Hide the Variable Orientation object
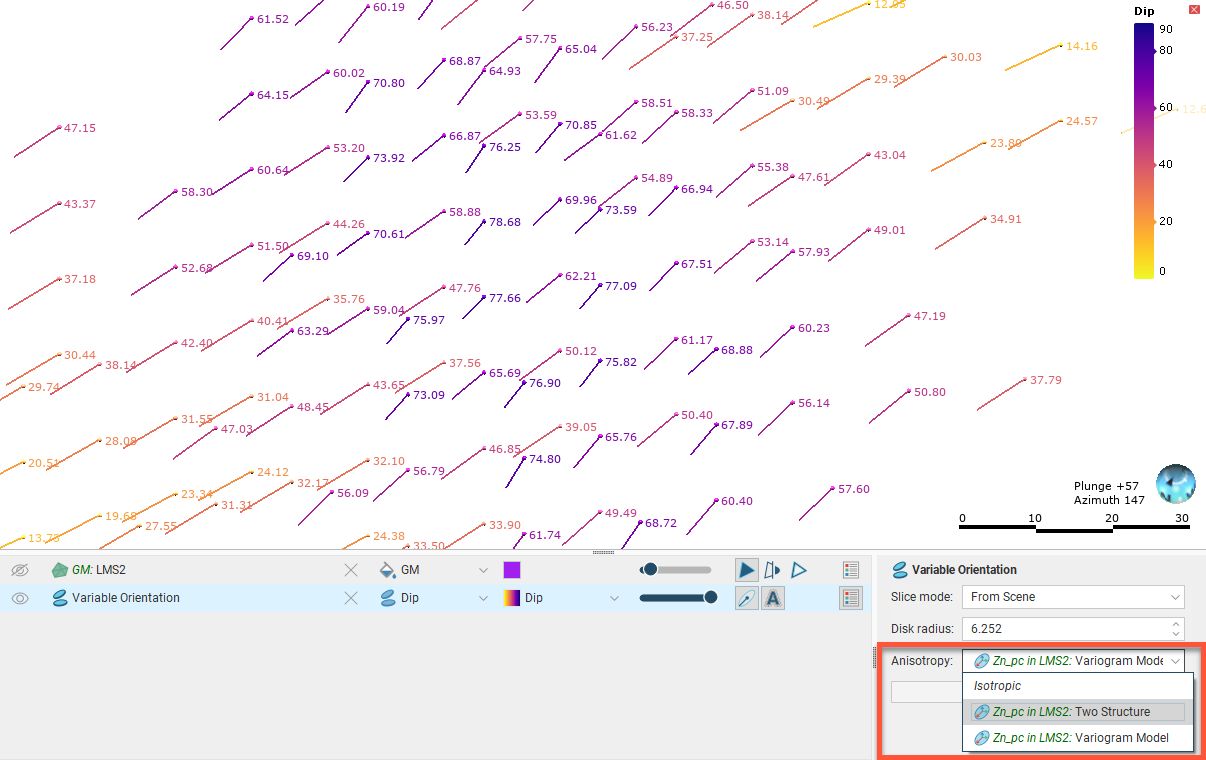 20,598
